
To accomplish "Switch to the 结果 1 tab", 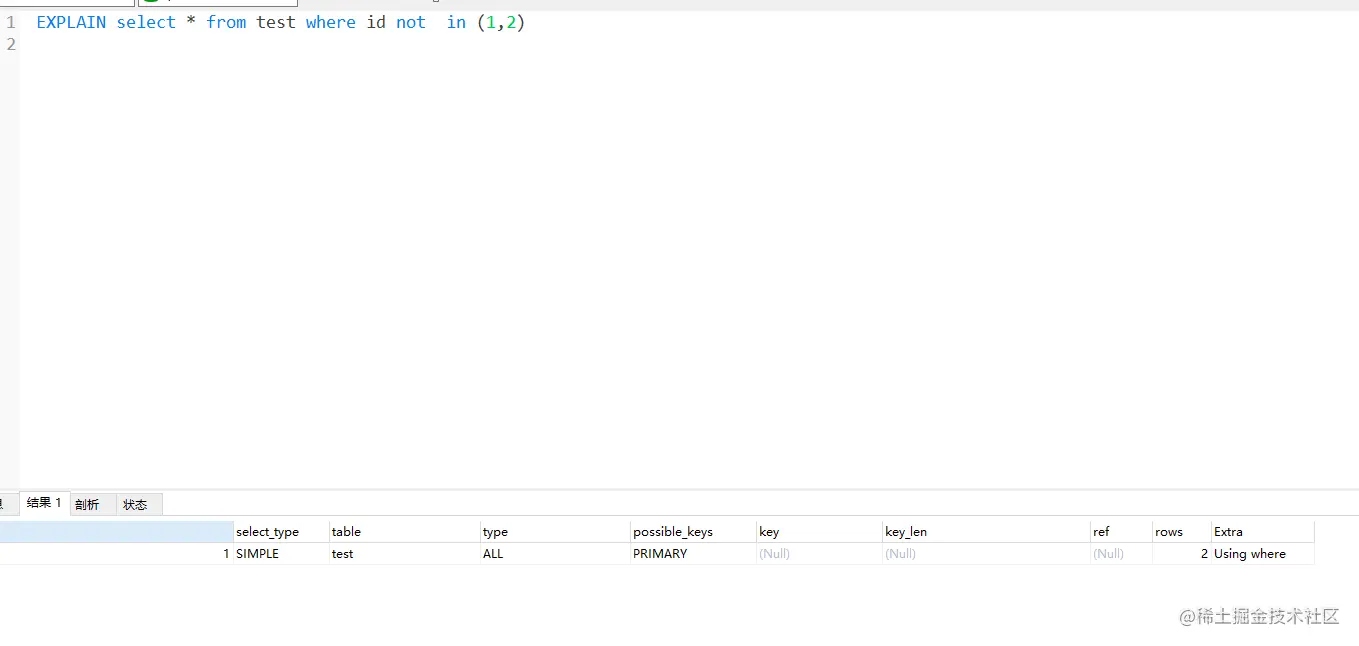I will pos(44,503).
